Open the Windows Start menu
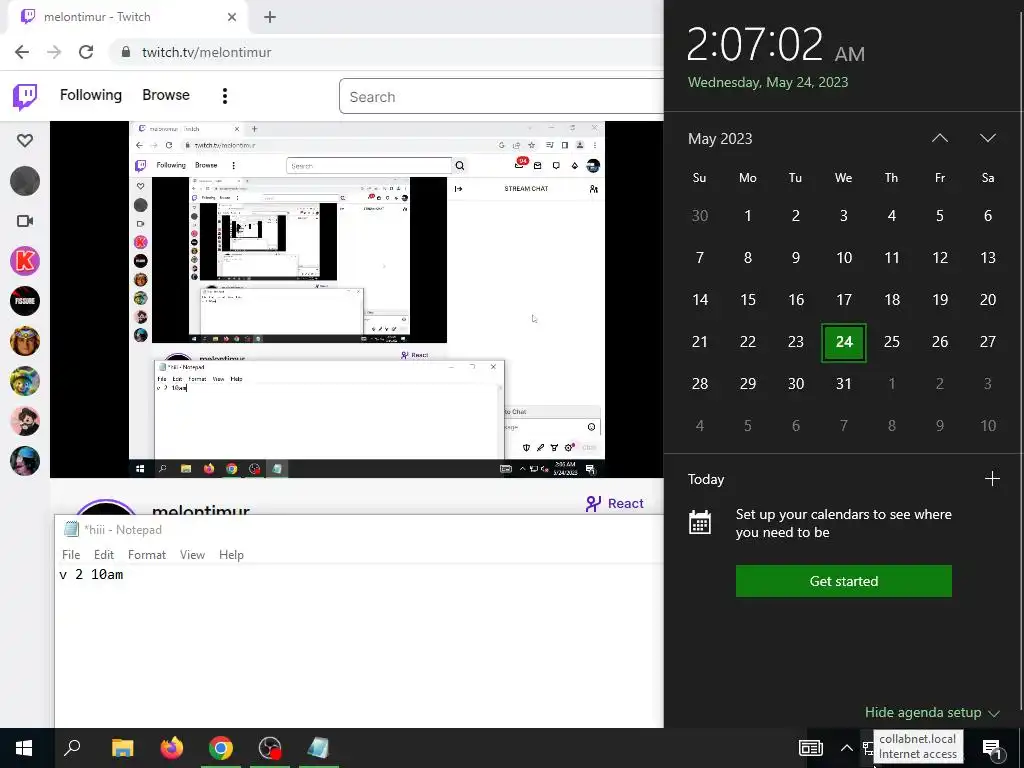 [24, 748]
